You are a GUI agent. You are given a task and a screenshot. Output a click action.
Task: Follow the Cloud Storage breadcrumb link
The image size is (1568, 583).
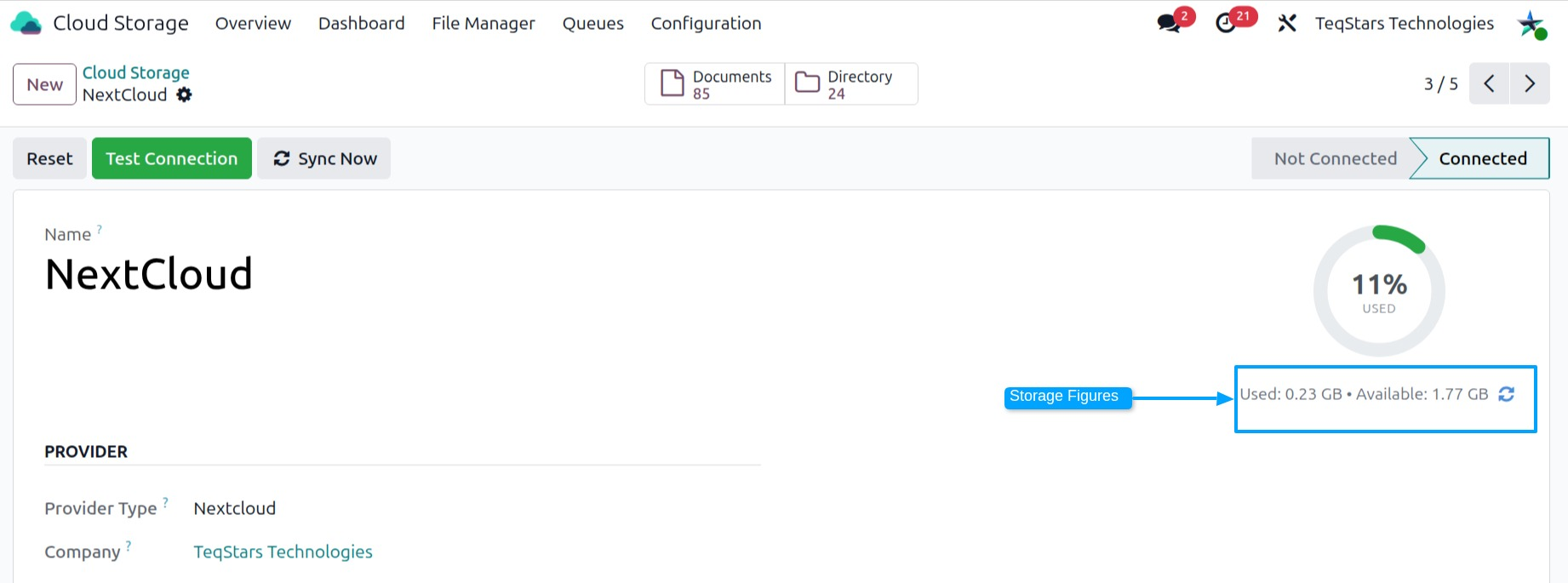pyautogui.click(x=135, y=72)
